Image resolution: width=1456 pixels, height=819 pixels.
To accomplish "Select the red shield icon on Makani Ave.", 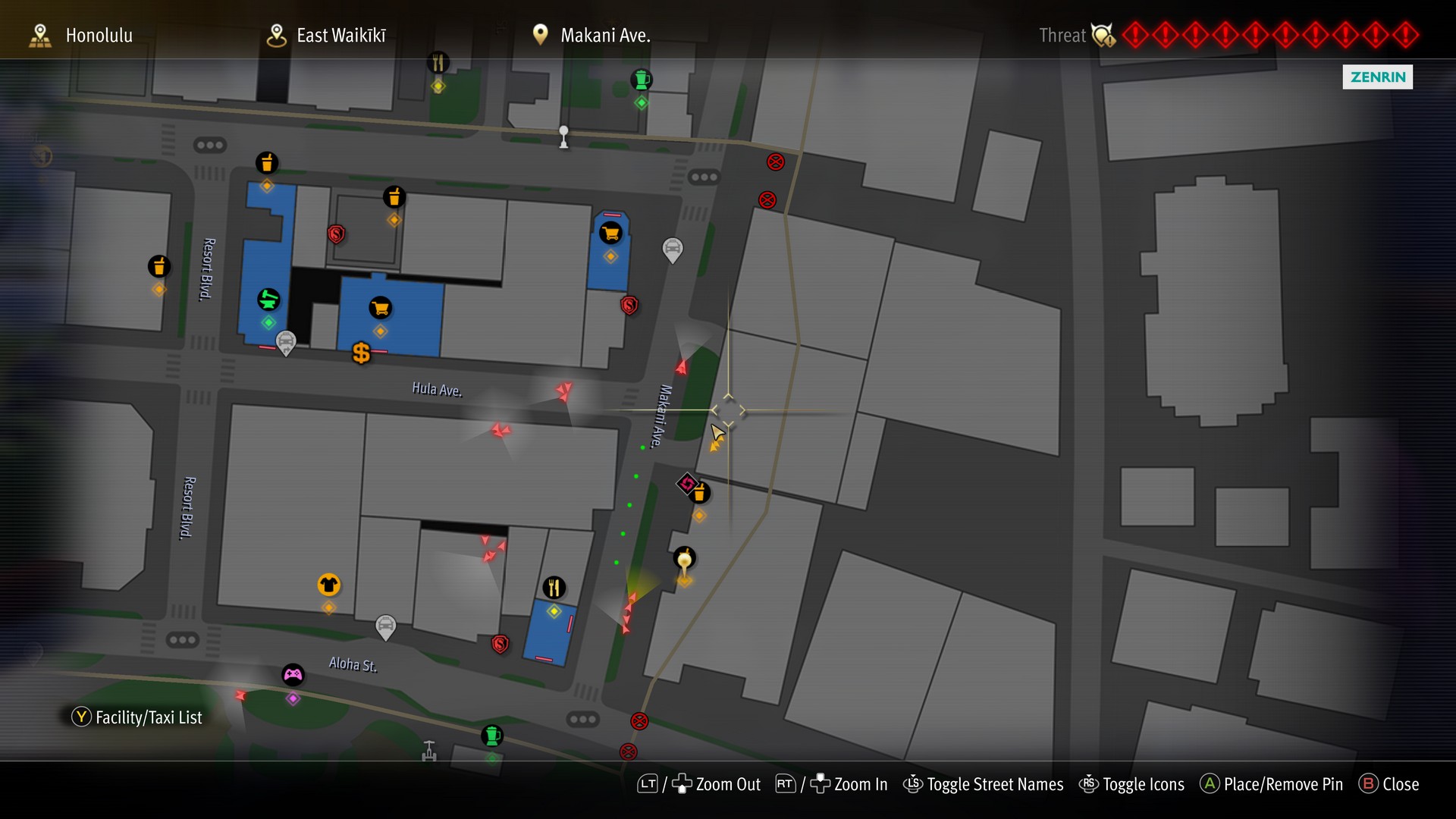I will point(629,305).
